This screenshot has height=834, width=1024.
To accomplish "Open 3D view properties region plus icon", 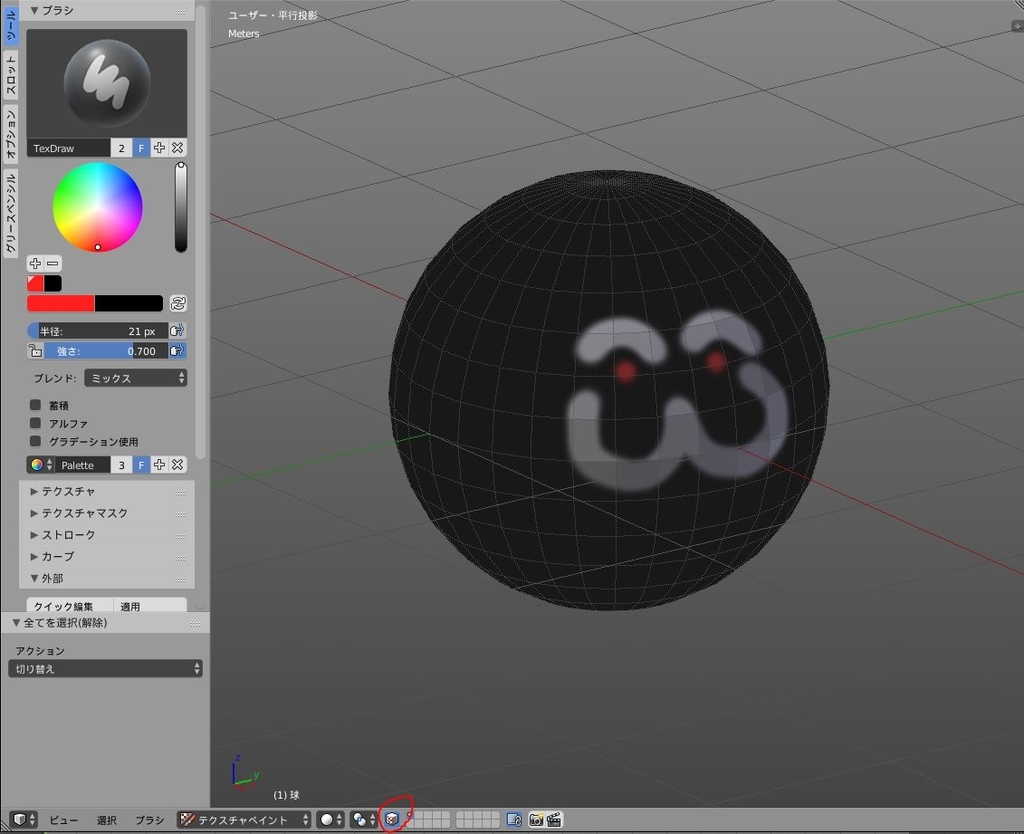I will coord(1017,26).
